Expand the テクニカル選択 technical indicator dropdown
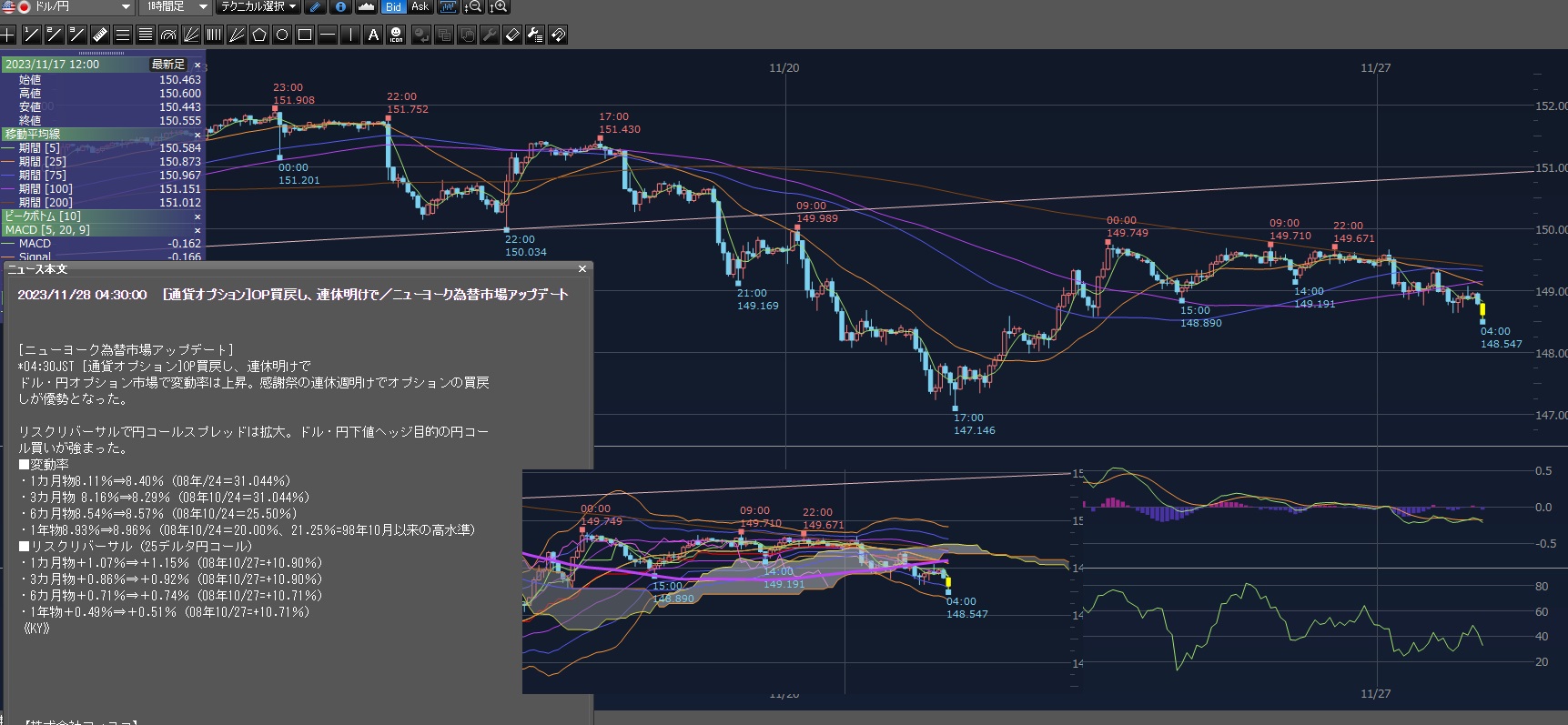The height and width of the screenshot is (725, 1568). 292,7
